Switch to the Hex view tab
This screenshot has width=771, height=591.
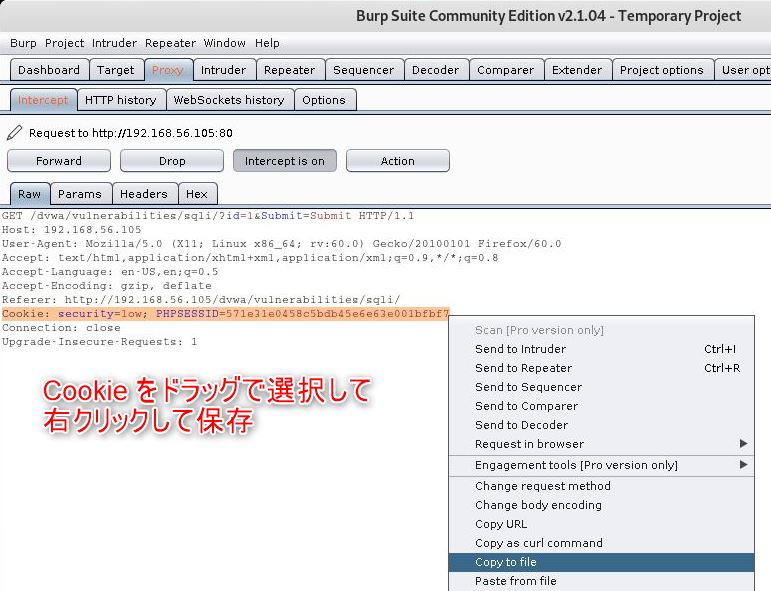(197, 194)
